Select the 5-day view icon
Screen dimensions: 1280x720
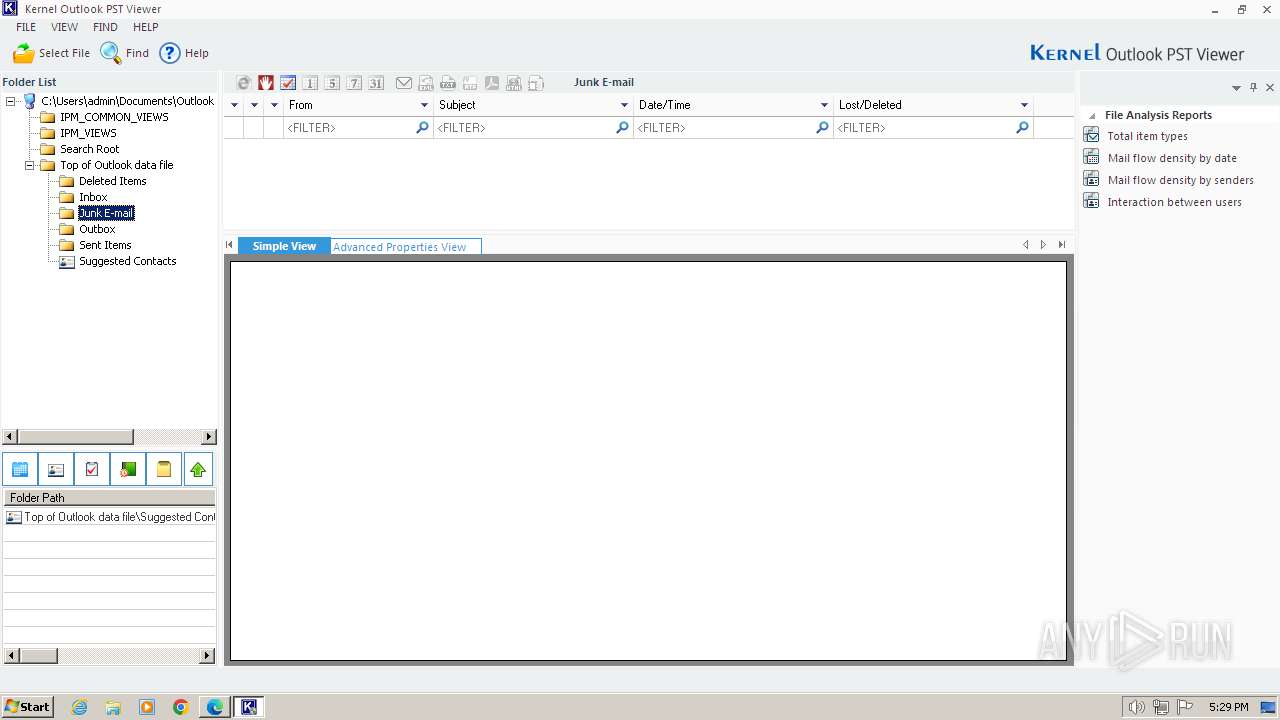tap(332, 83)
